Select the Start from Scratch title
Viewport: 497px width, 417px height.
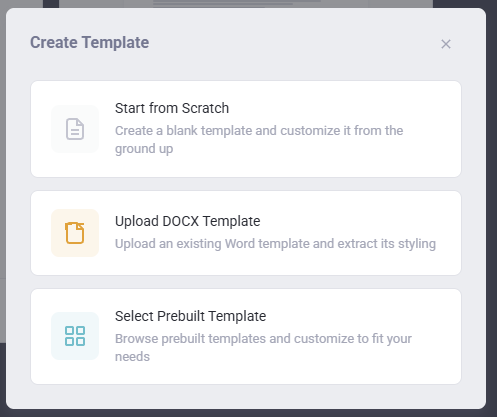click(172, 108)
